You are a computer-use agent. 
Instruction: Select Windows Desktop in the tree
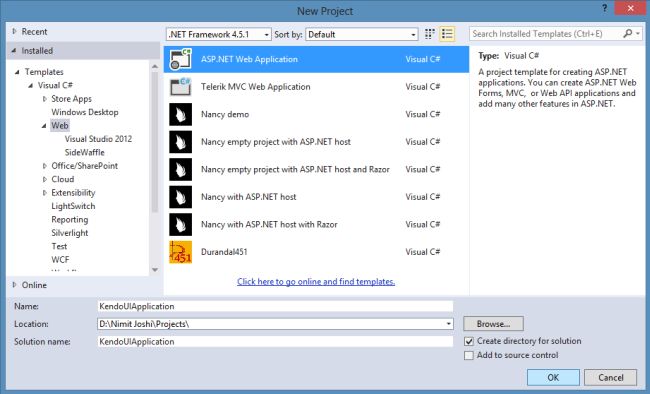pyautogui.click(x=85, y=112)
